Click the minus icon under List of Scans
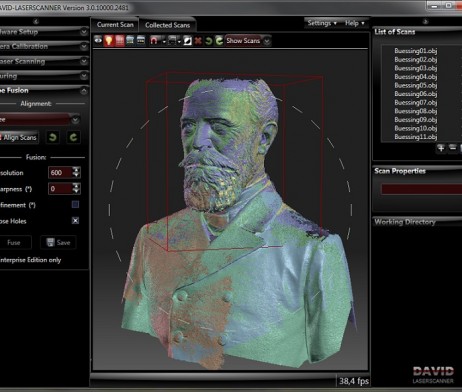 click(x=452, y=147)
